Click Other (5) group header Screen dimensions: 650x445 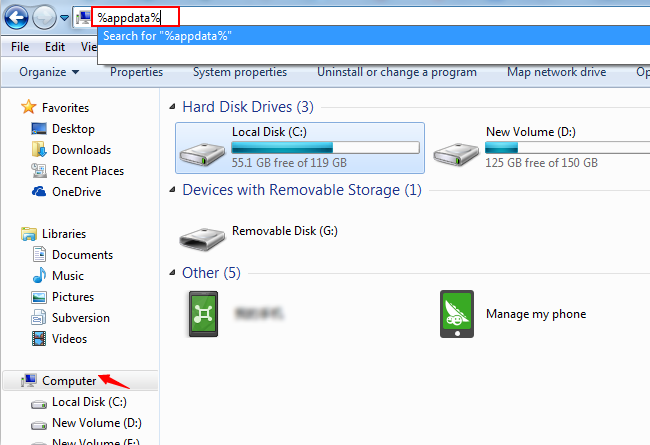pos(211,272)
